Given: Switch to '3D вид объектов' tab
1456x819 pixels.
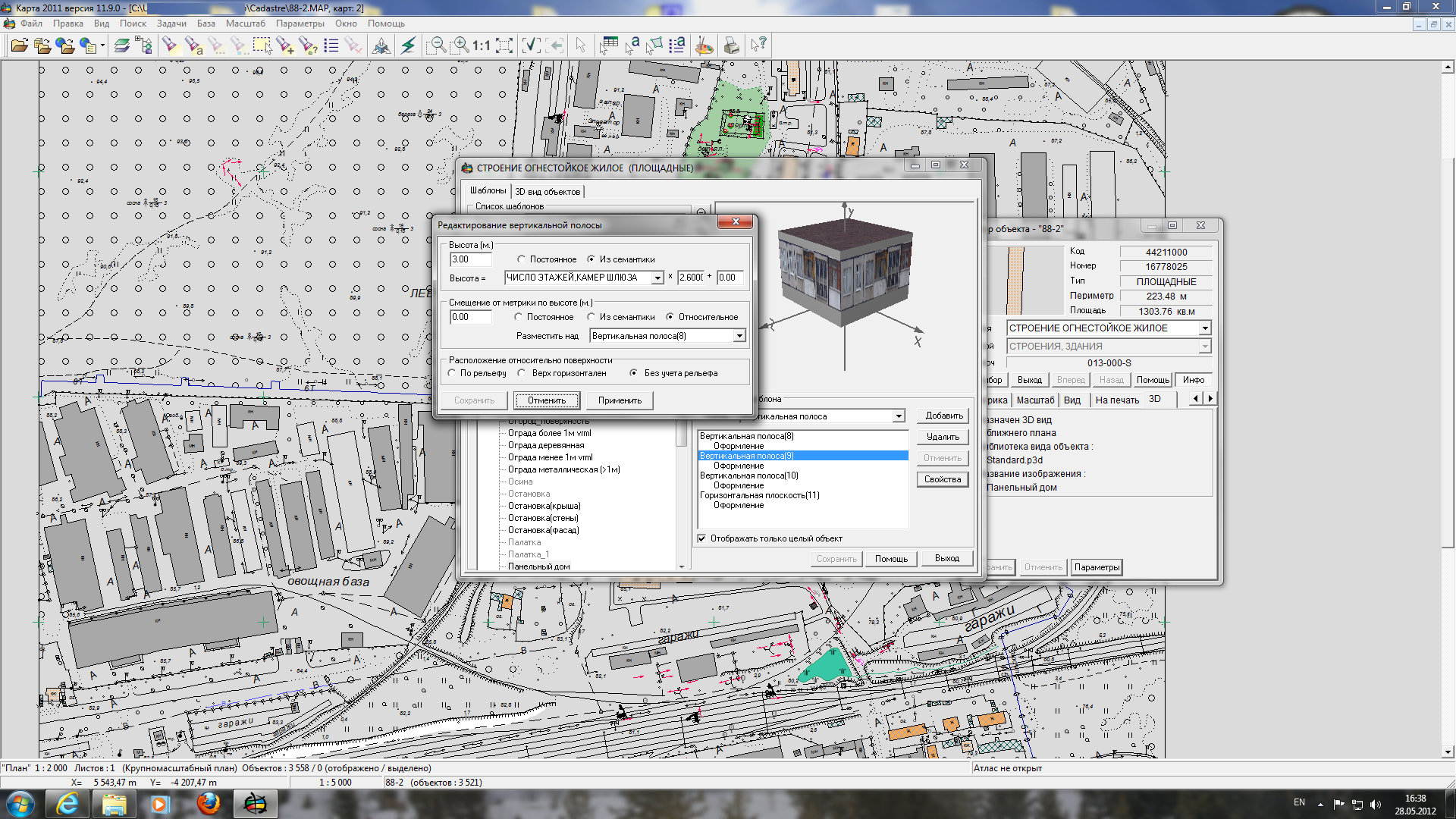Looking at the screenshot, I should [x=548, y=192].
